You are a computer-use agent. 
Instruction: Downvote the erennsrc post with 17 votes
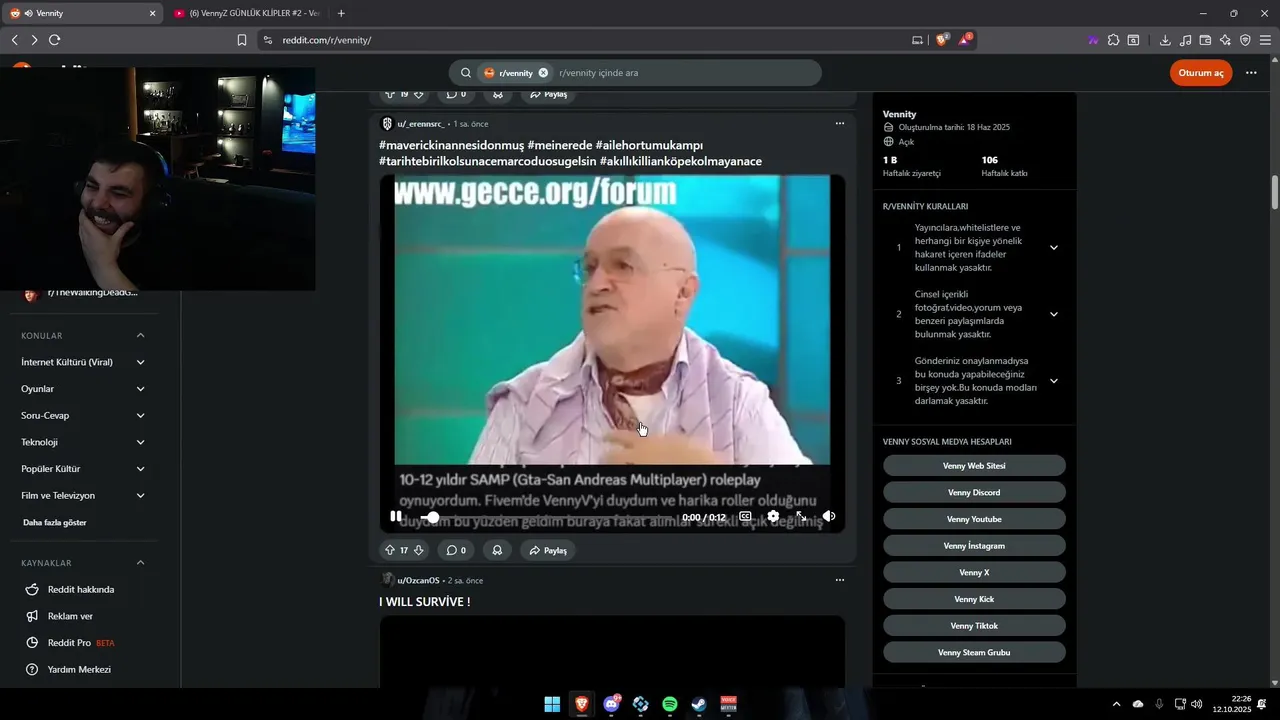[419, 550]
